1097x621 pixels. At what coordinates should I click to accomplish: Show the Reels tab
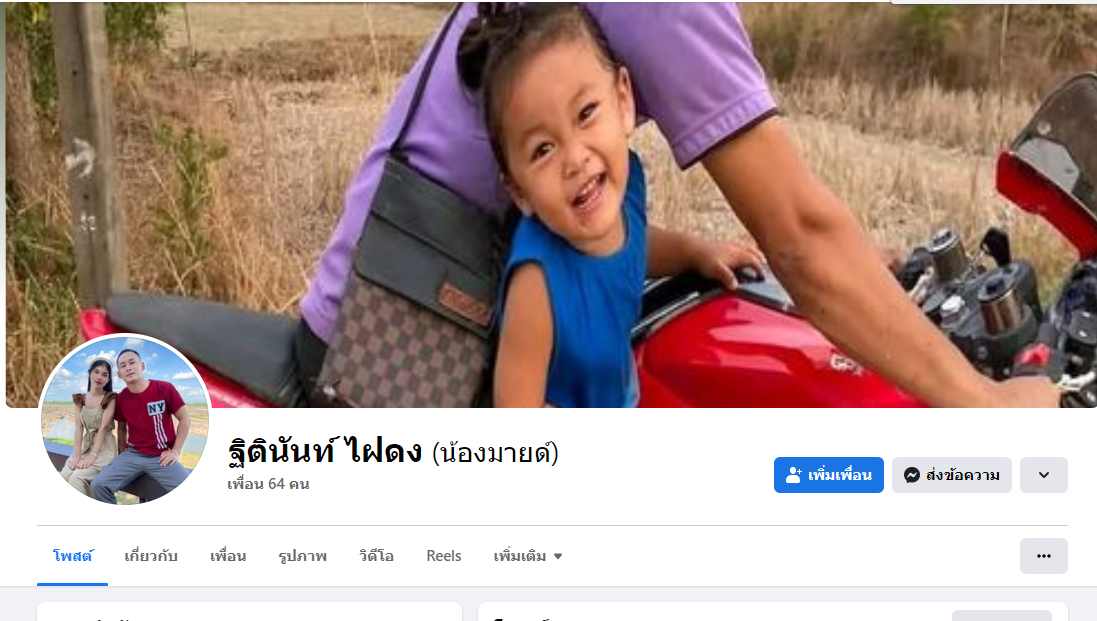(444, 556)
